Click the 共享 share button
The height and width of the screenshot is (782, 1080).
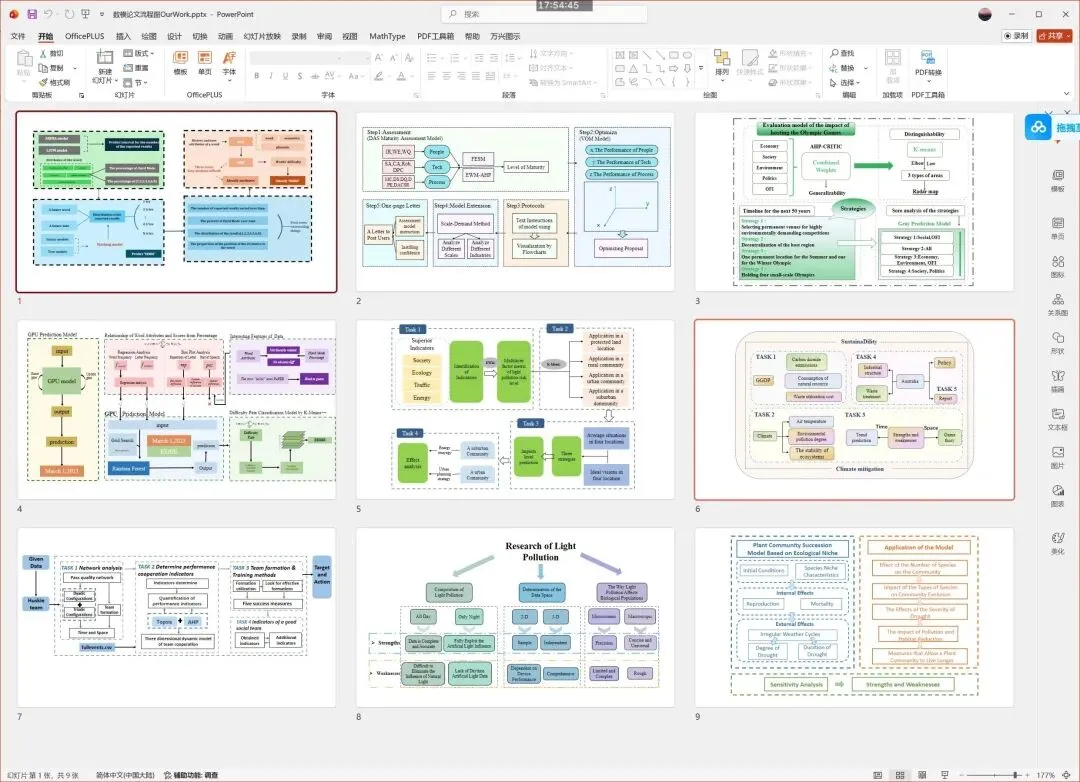point(1054,36)
